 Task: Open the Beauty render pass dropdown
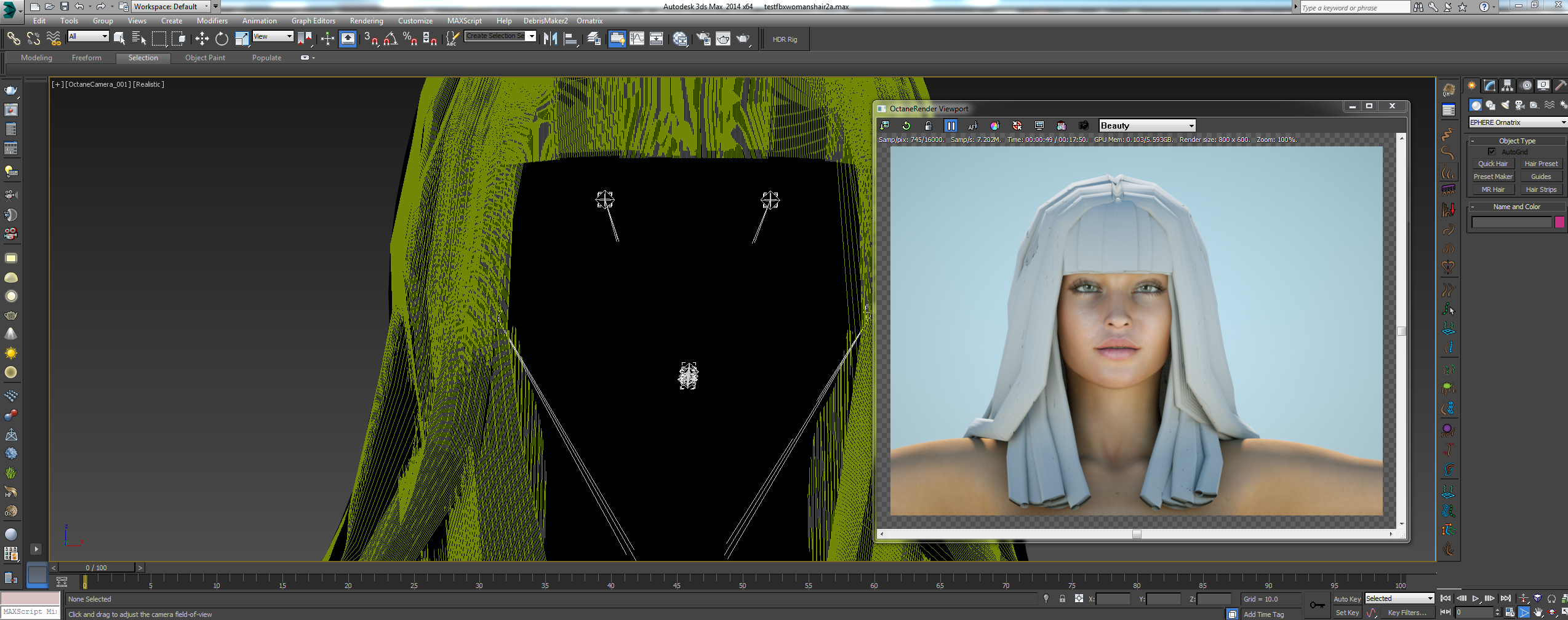click(1147, 125)
